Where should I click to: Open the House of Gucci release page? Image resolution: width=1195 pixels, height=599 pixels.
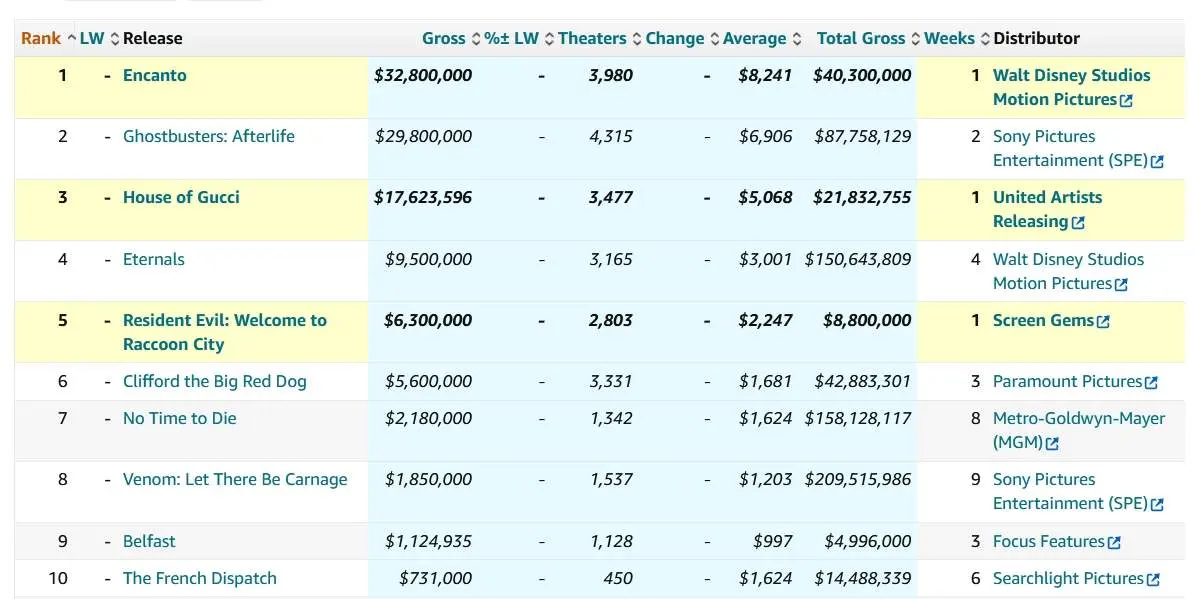(181, 197)
